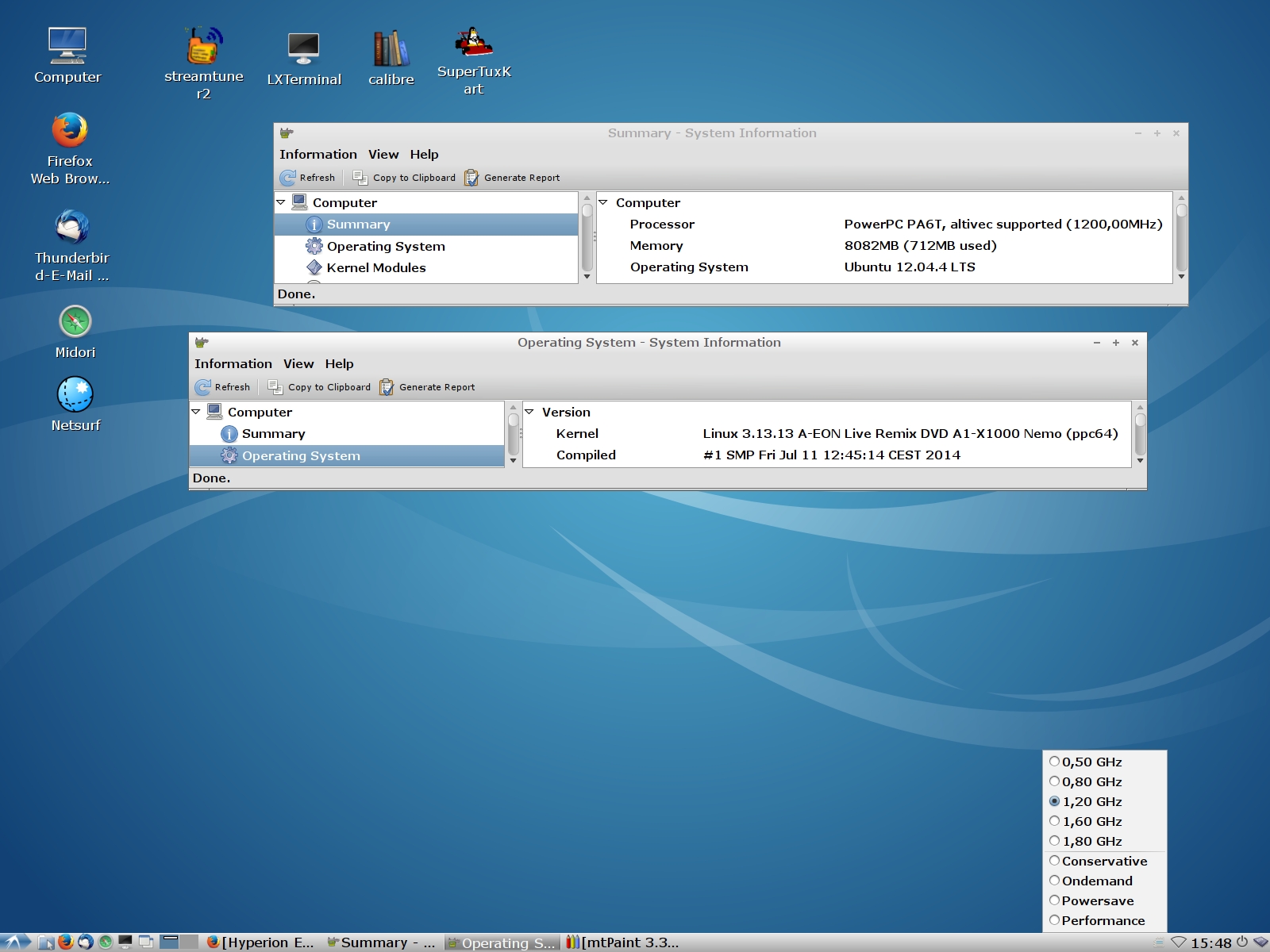The height and width of the screenshot is (952, 1270).
Task: Select the 1,80 GHz frequency option
Action: coord(1055,841)
